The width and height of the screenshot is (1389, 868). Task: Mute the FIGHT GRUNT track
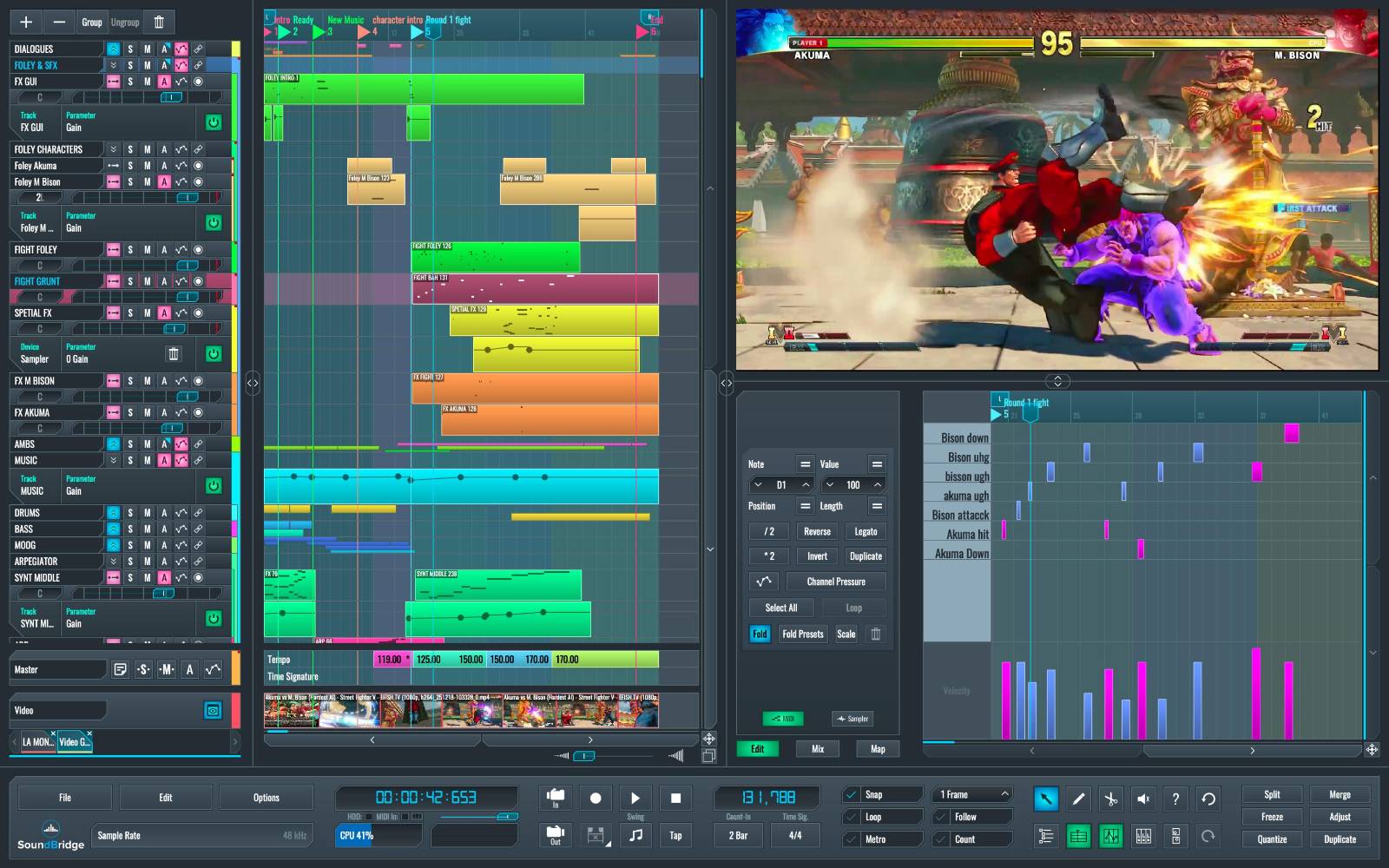148,281
